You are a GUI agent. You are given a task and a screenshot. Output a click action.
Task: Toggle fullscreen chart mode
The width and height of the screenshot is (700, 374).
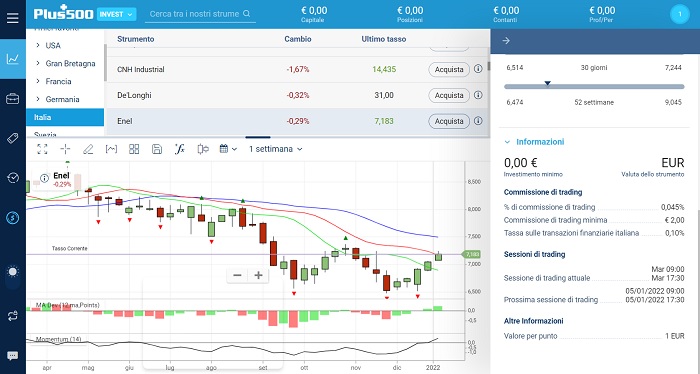[42, 149]
